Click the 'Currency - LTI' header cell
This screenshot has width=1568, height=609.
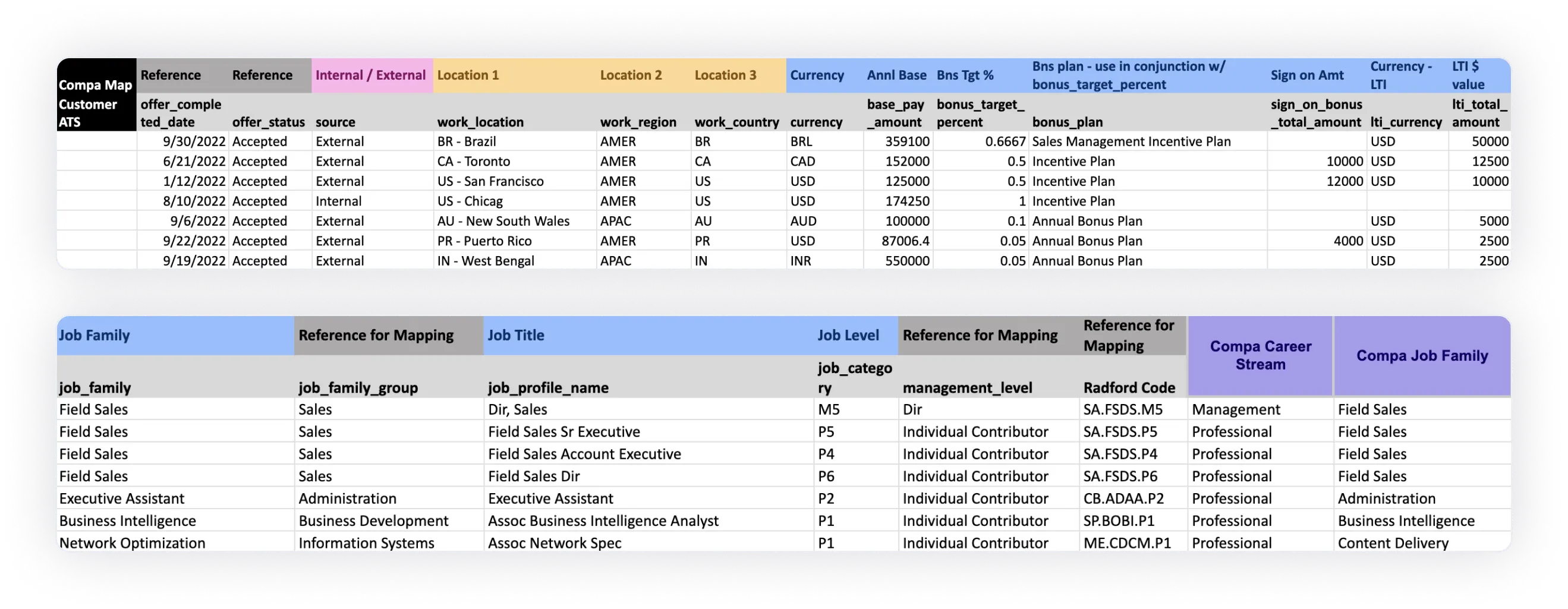click(x=1407, y=75)
